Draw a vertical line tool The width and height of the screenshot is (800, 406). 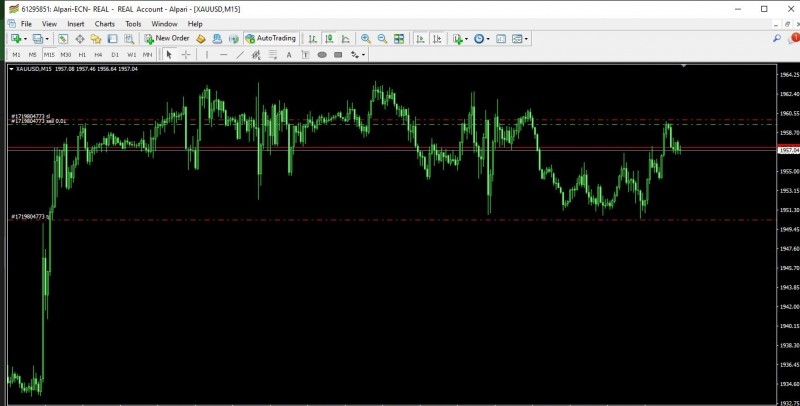(x=207, y=55)
